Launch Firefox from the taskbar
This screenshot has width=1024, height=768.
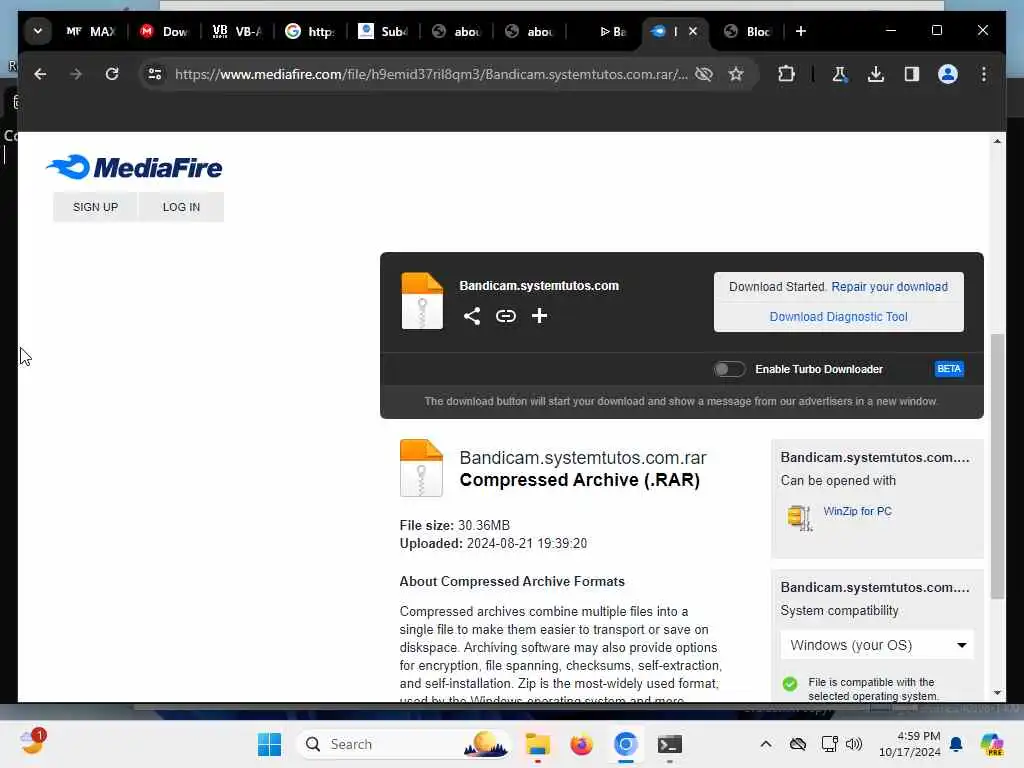coord(581,744)
